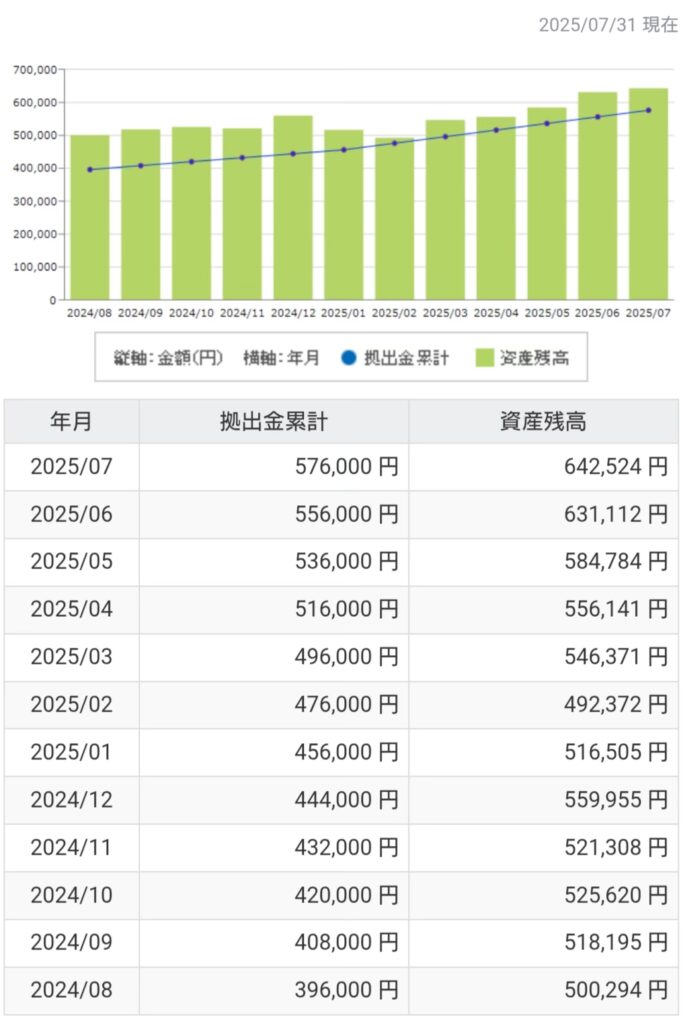Select the 2025/03 table row date

pyautogui.click(x=71, y=657)
